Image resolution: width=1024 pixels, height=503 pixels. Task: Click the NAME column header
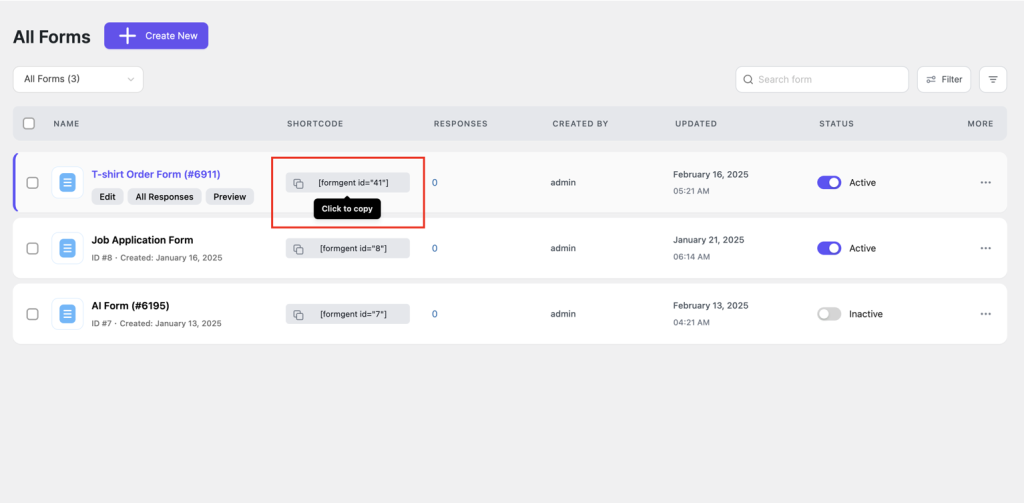(x=67, y=123)
